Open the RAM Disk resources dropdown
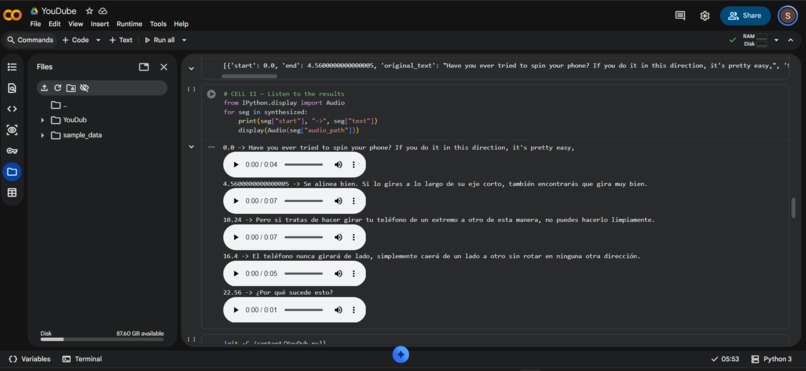 tap(776, 40)
